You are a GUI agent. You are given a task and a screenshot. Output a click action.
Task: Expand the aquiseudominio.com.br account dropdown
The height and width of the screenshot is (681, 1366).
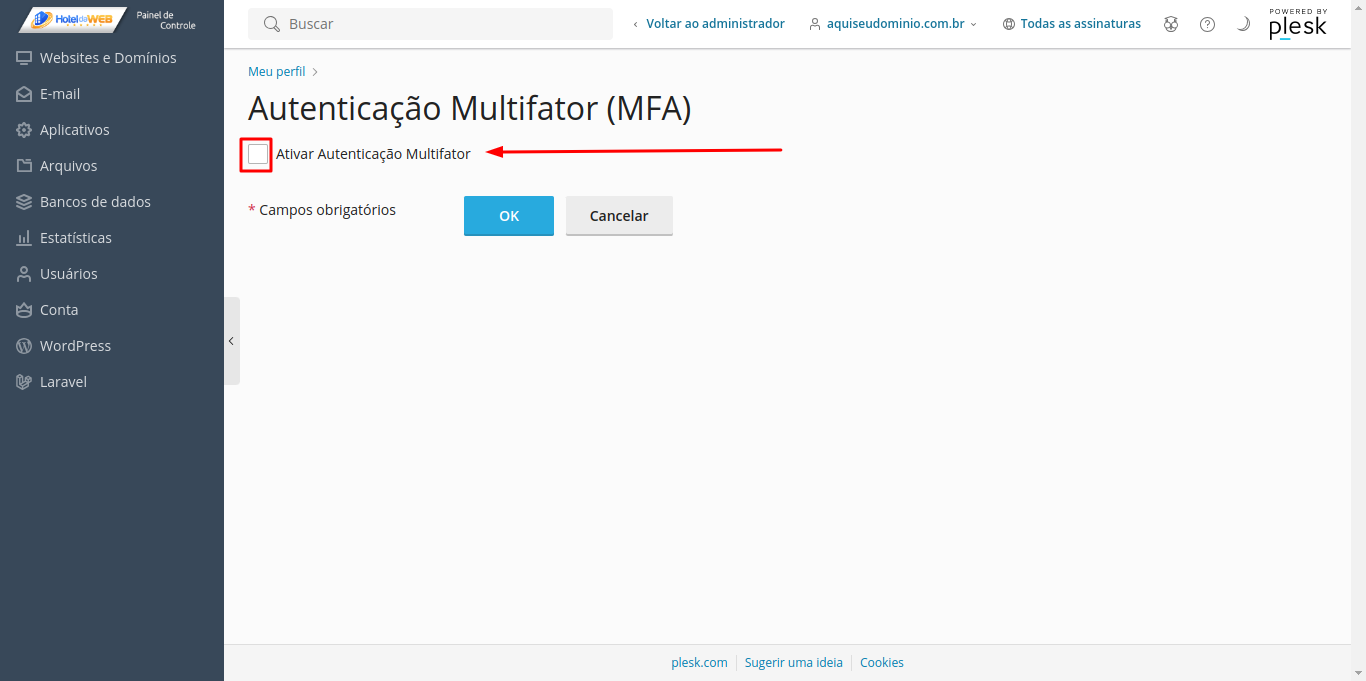pos(894,24)
